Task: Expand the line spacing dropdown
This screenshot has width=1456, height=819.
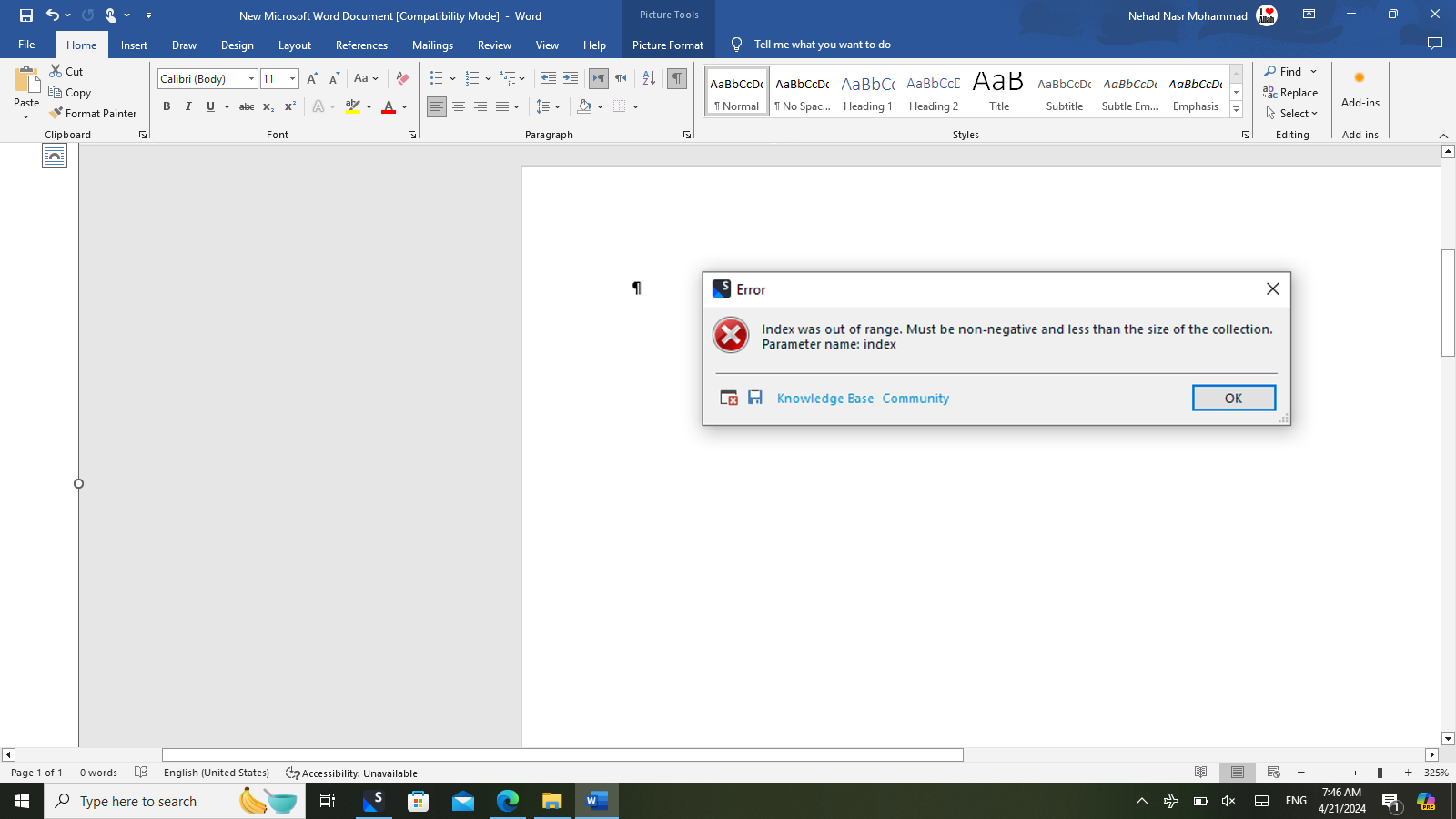Action: 558,106
